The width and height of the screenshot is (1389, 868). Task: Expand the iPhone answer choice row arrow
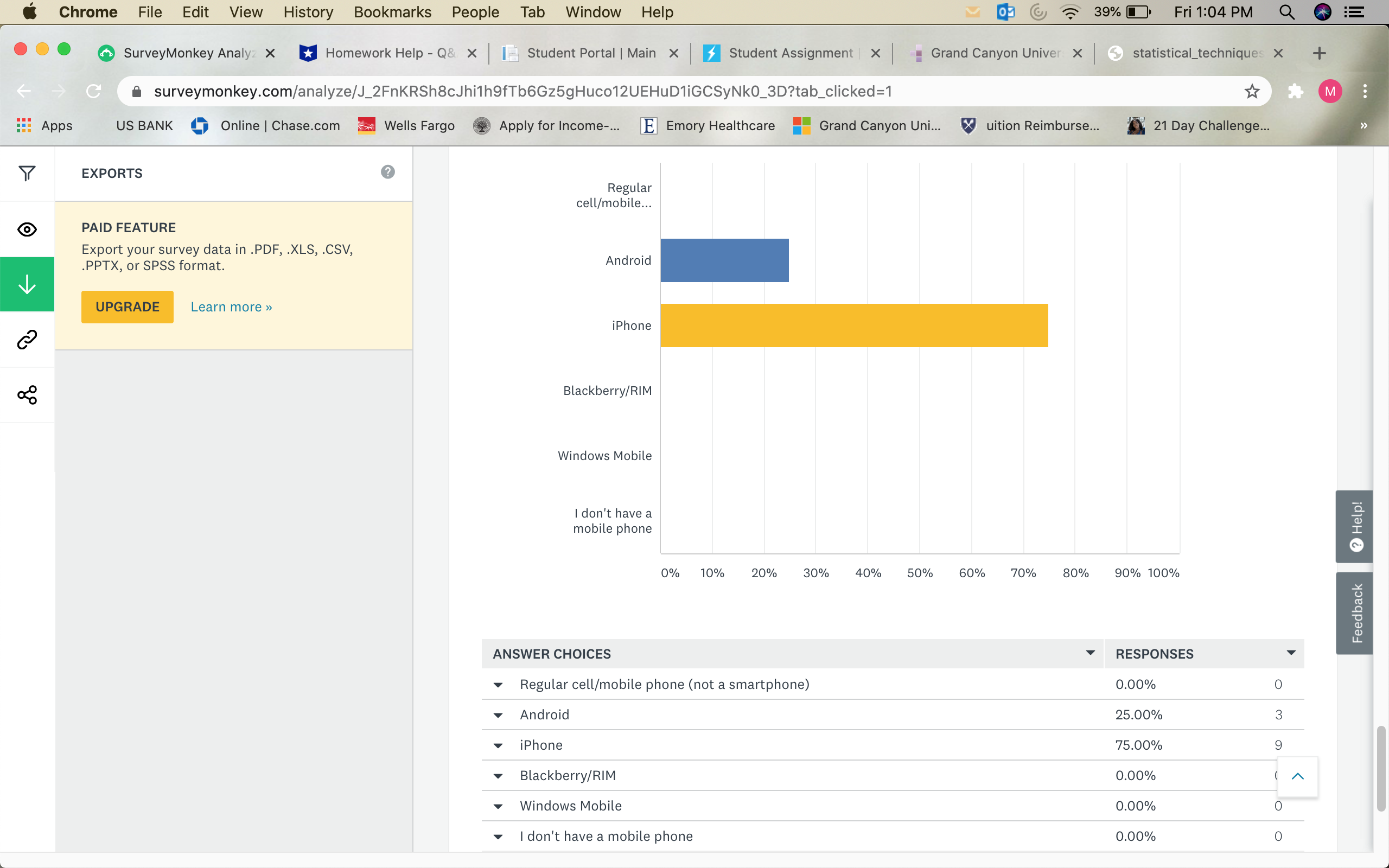click(x=498, y=746)
